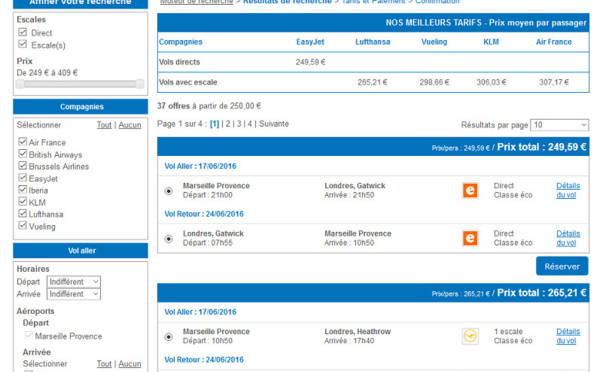
Task: Click the Lufthansa 265,21 € fare cell
Action: tap(372, 82)
